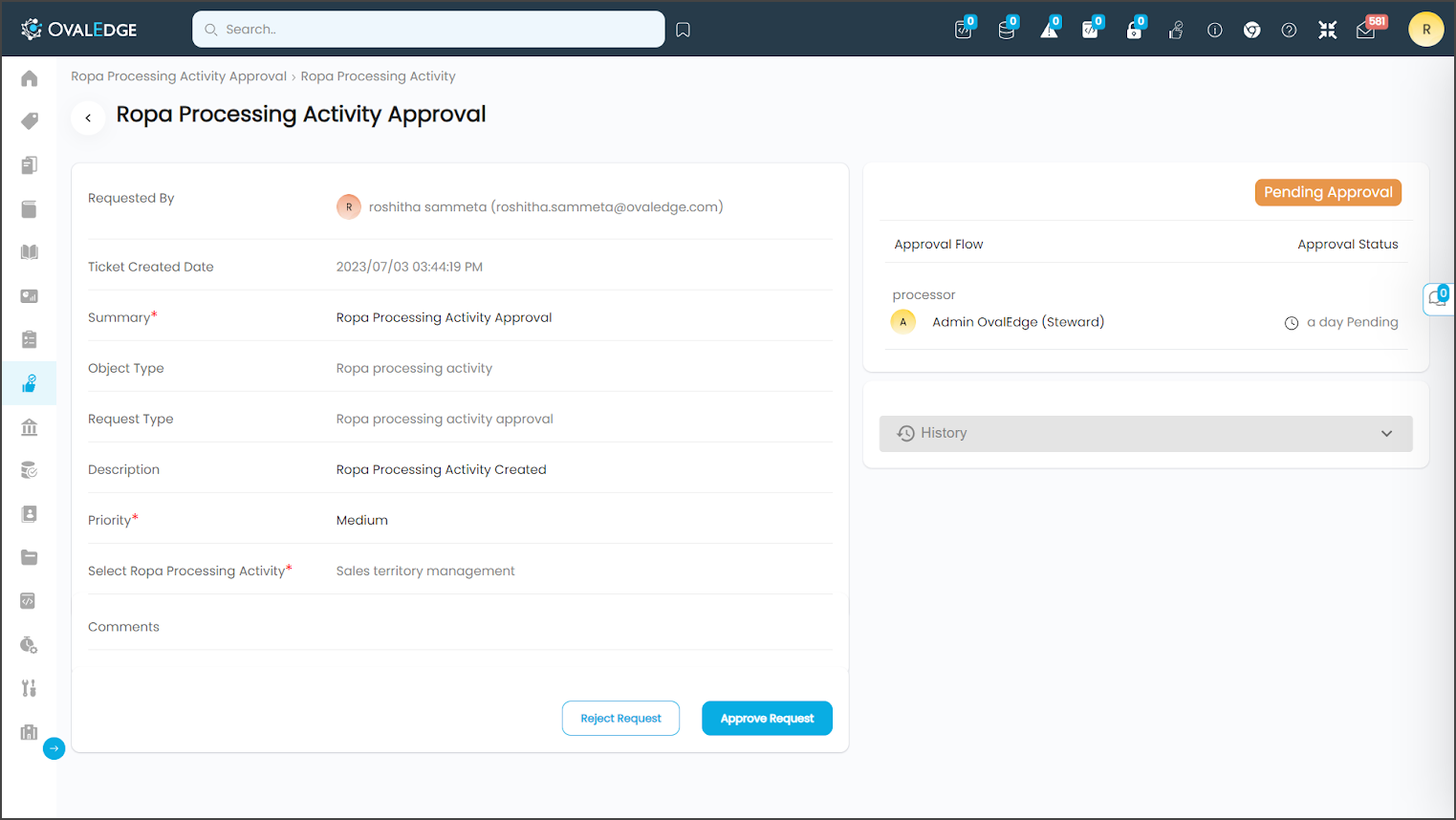Expand the sidebar with the blue arrow

click(54, 749)
